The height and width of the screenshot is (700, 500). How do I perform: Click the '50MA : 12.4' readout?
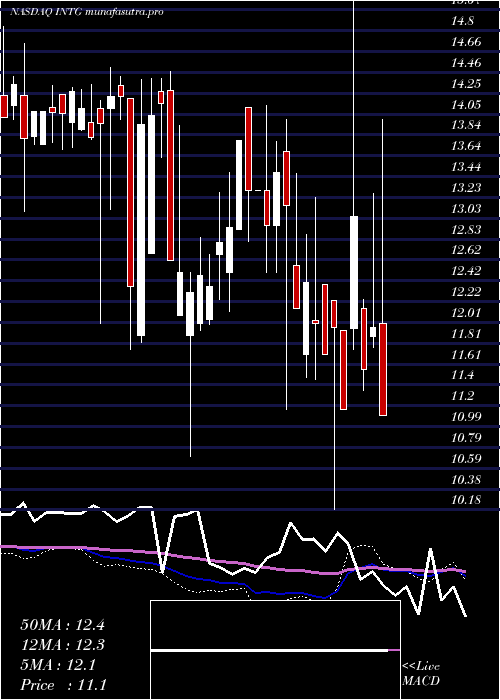coord(62,625)
